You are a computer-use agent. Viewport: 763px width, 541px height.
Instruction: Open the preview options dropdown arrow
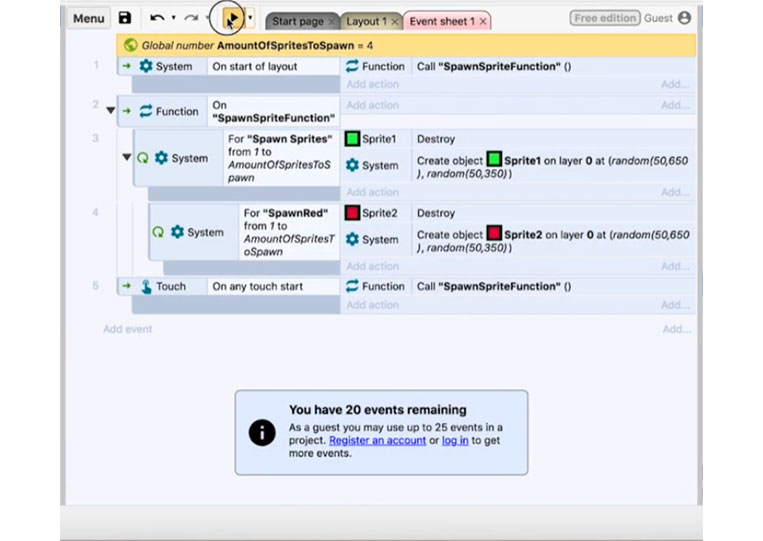tap(250, 18)
